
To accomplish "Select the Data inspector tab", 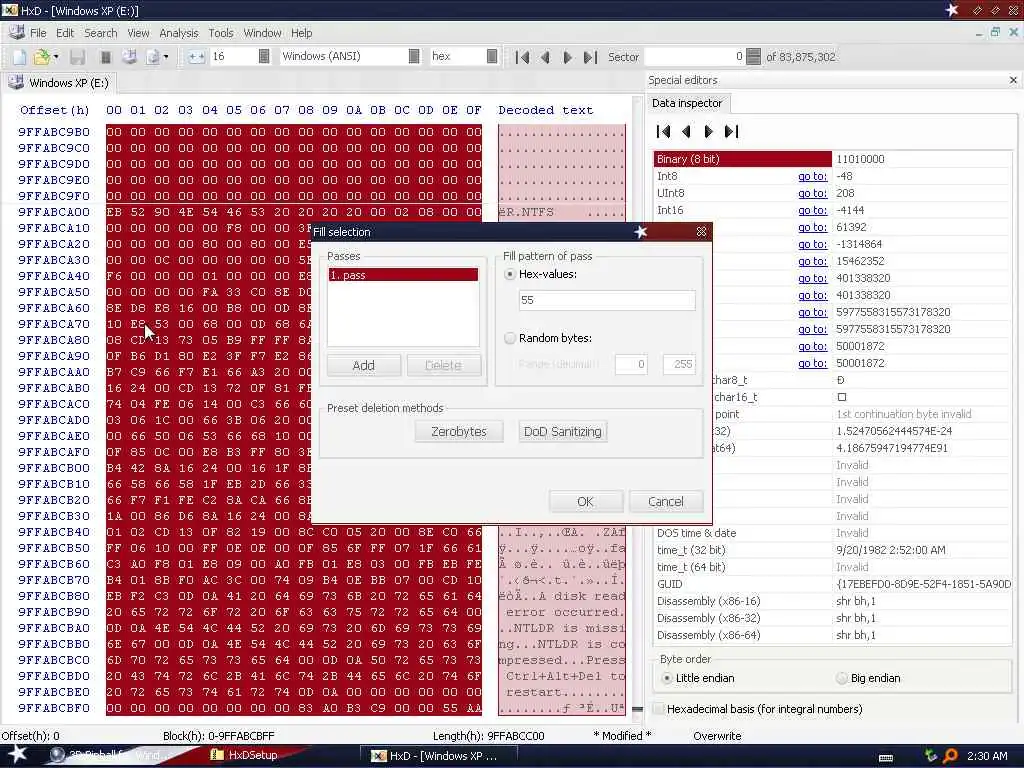I will pyautogui.click(x=687, y=103).
